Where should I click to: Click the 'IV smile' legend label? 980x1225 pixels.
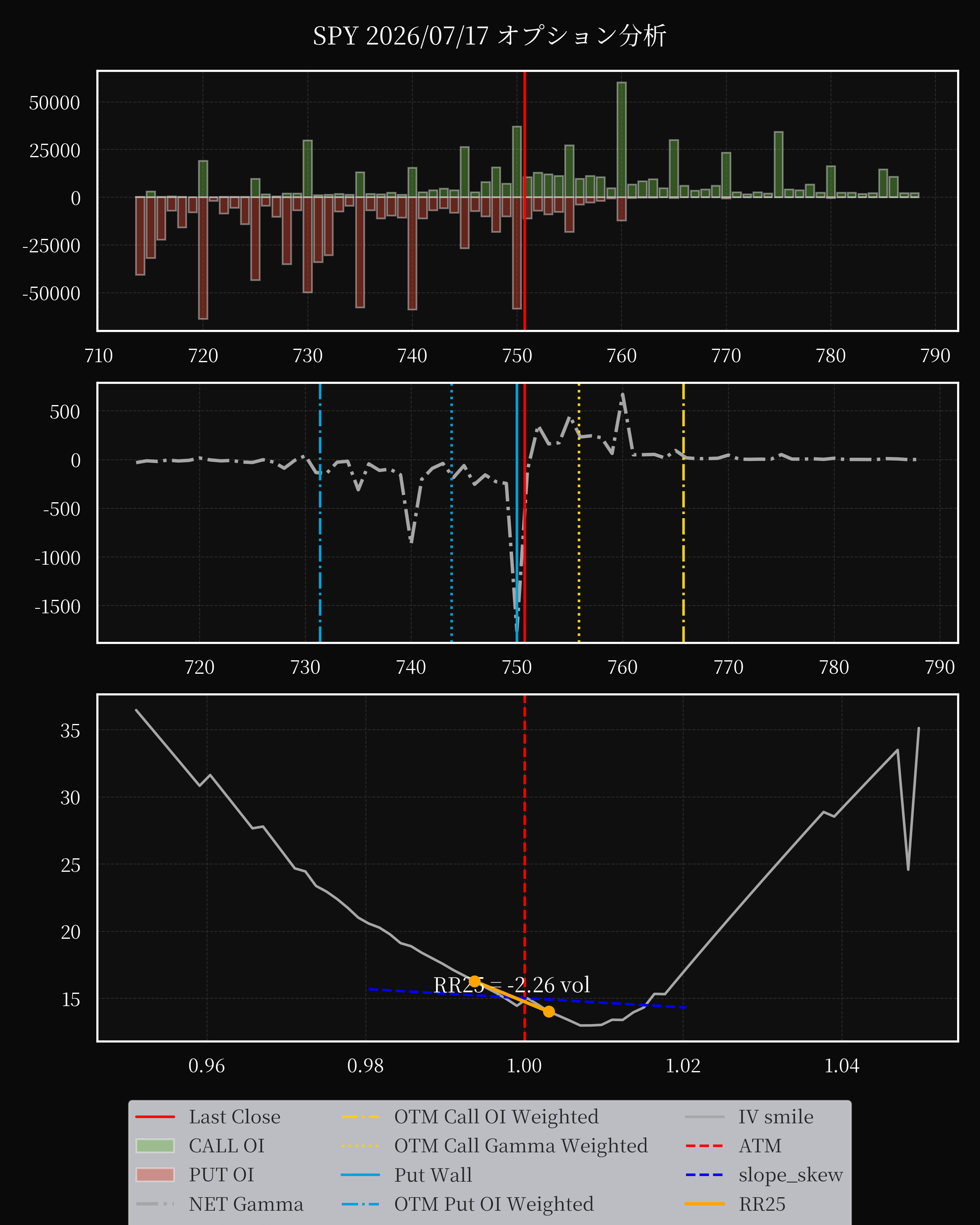pyautogui.click(x=775, y=1117)
